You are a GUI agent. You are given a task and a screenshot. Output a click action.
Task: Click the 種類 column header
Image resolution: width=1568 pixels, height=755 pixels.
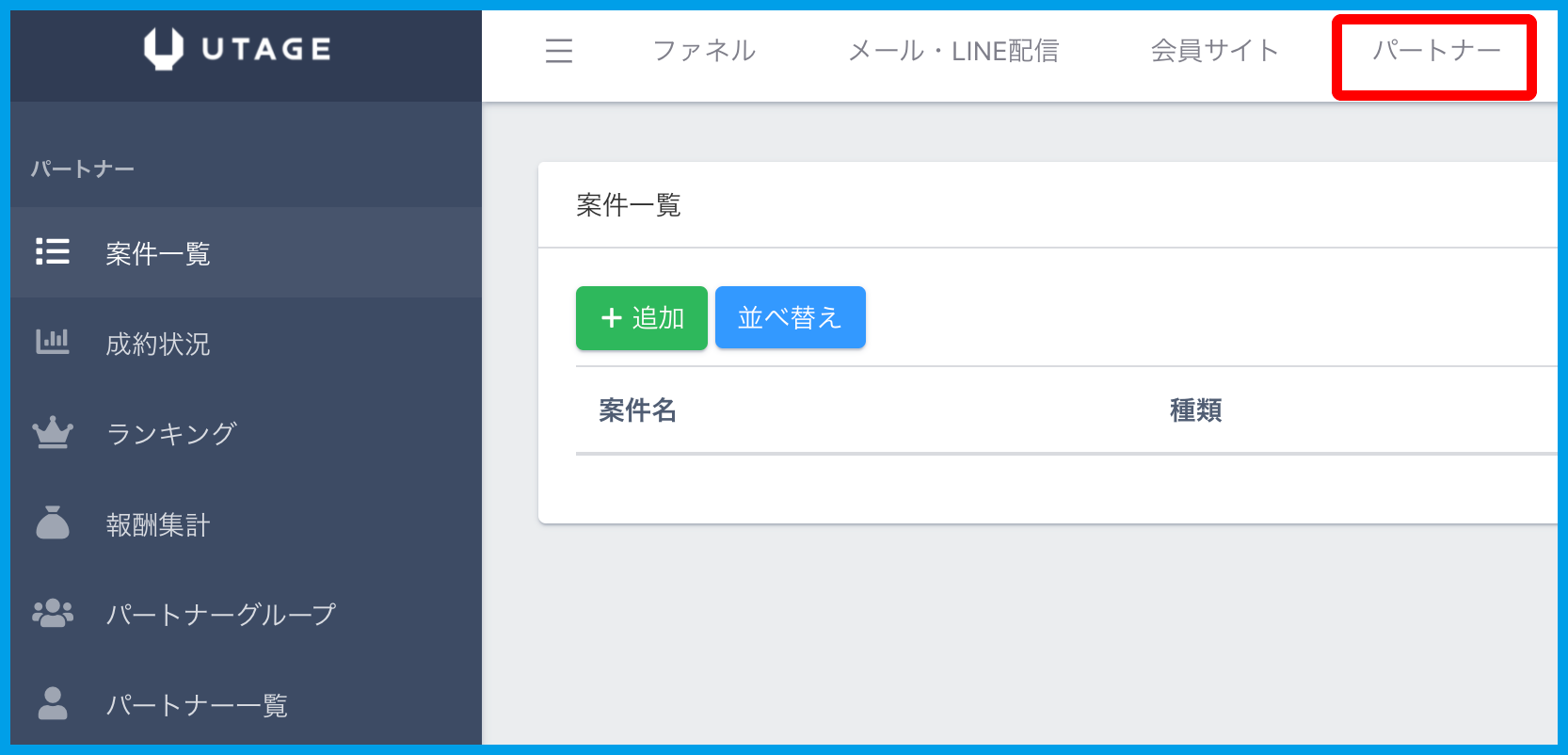click(1195, 410)
